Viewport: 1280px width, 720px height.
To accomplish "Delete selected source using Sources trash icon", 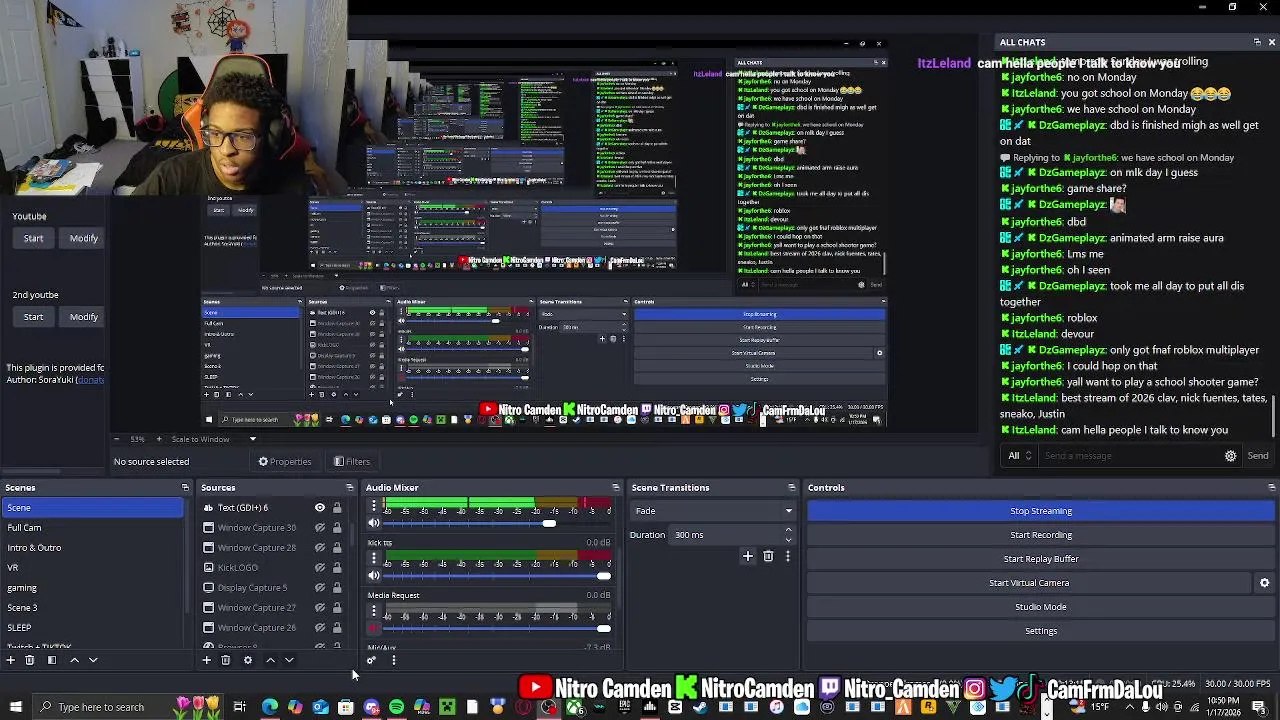I will (x=226, y=660).
